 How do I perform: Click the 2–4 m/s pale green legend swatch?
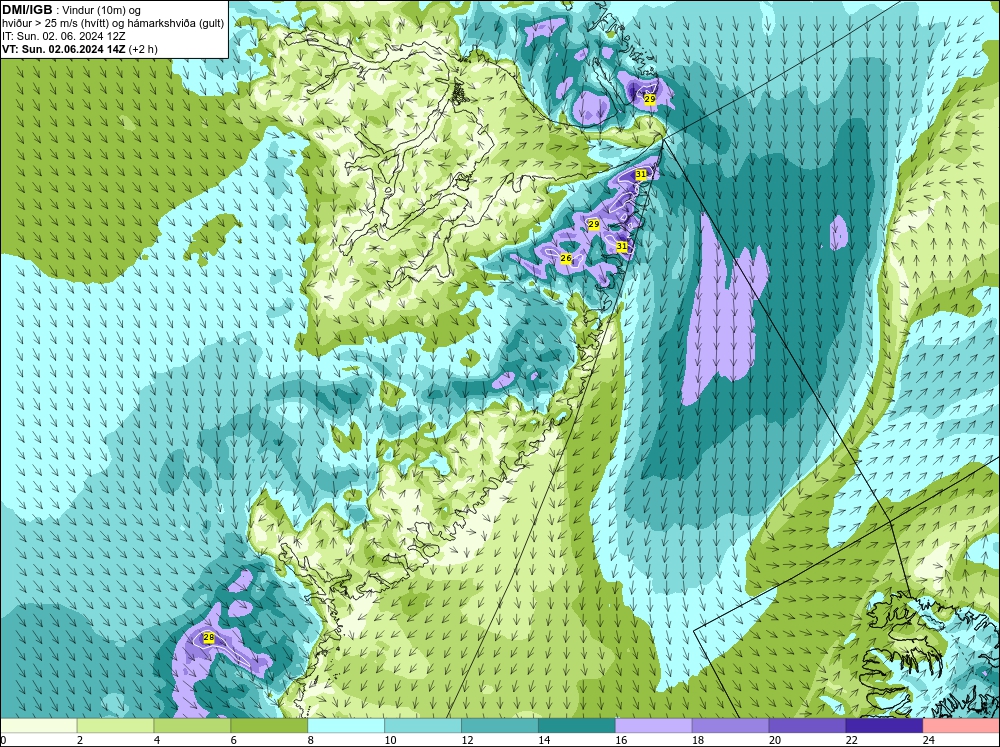tap(115, 726)
